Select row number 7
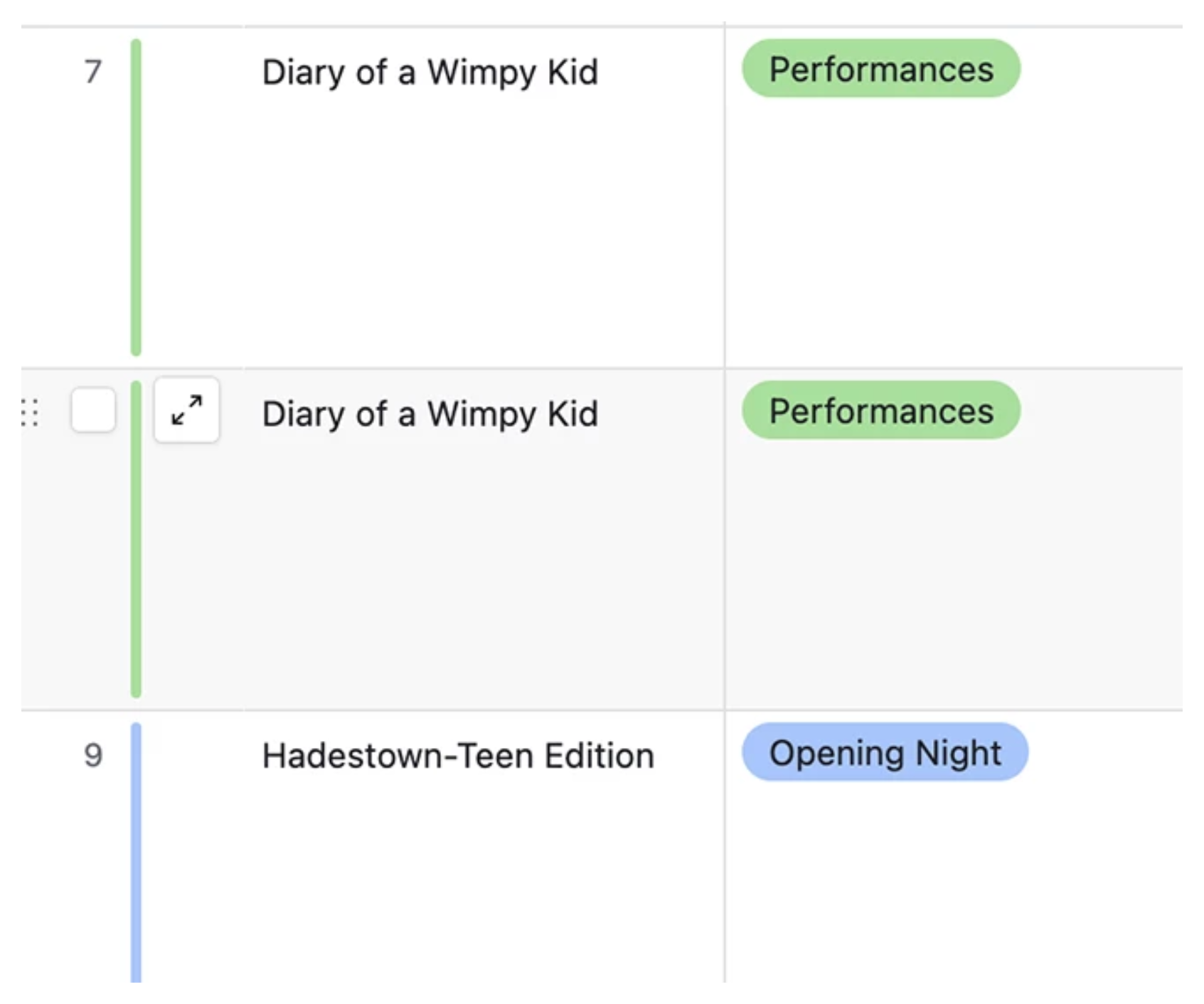 (x=92, y=71)
